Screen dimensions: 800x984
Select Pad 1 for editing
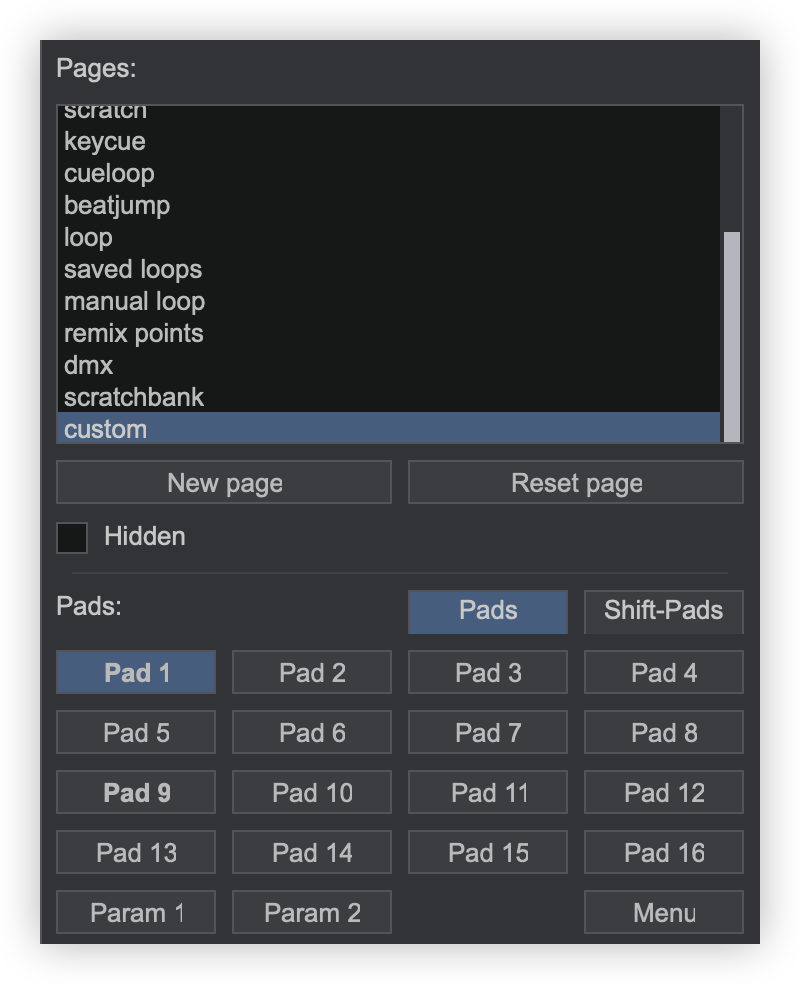pos(136,672)
